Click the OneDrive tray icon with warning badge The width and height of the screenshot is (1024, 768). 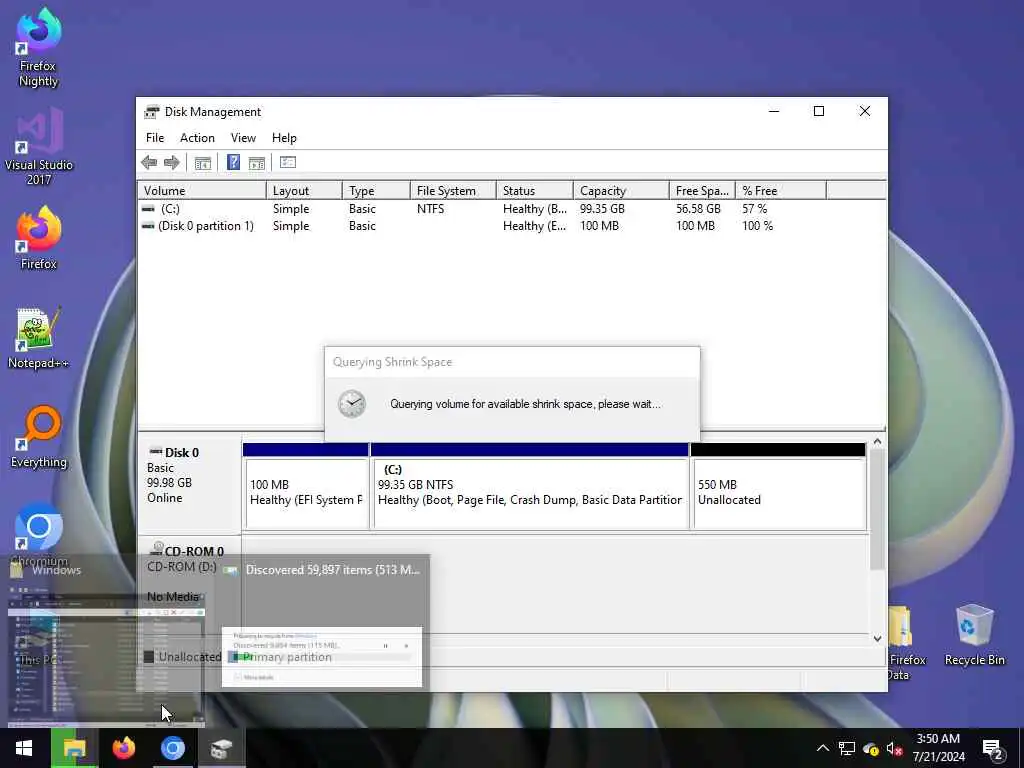tap(871, 748)
